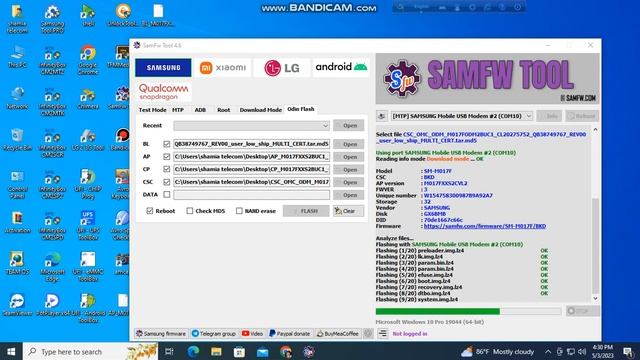Click the Clear button
Viewport: 640px width, 360px height.
tap(348, 211)
